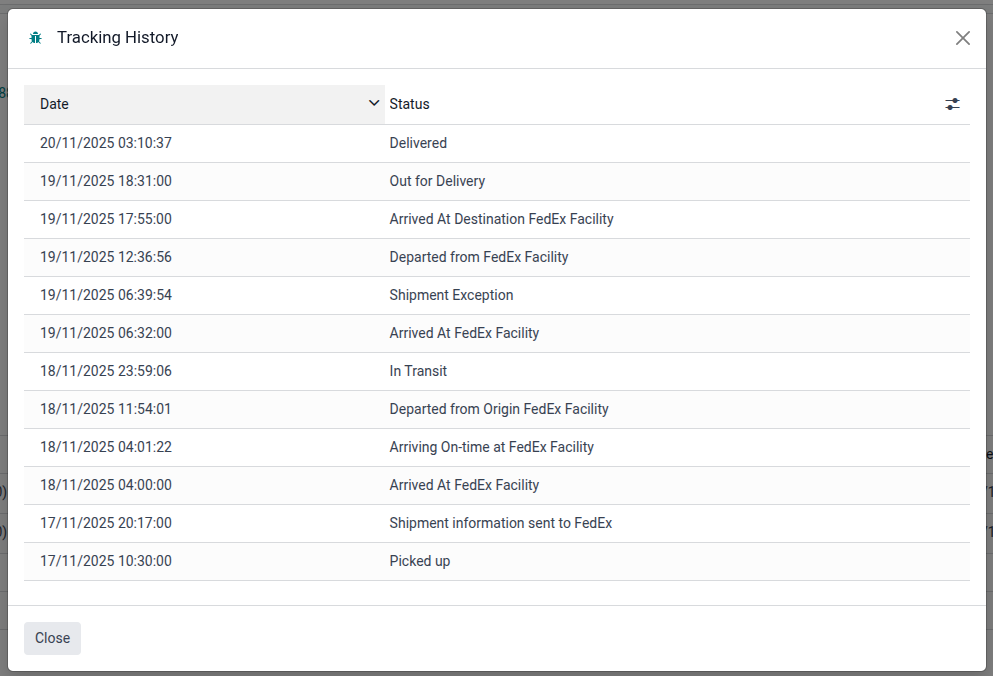Close the Tracking History dialog with X
Viewport: 993px width, 676px height.
pyautogui.click(x=963, y=38)
